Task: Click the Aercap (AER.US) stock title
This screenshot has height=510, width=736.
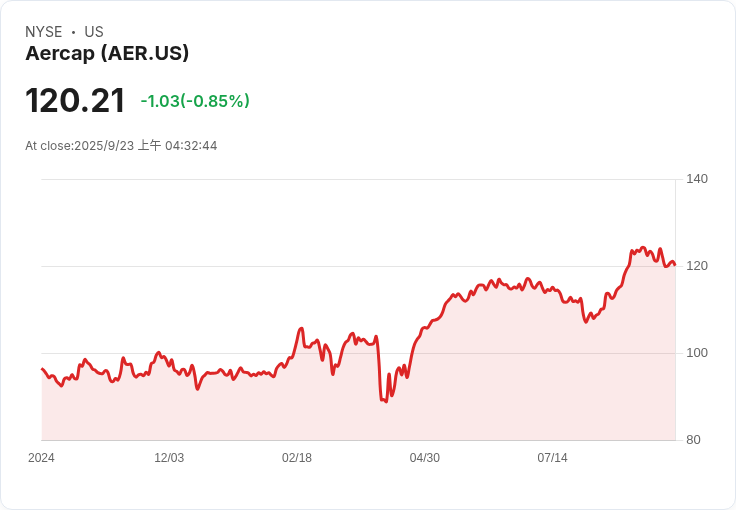Action: click(x=107, y=53)
